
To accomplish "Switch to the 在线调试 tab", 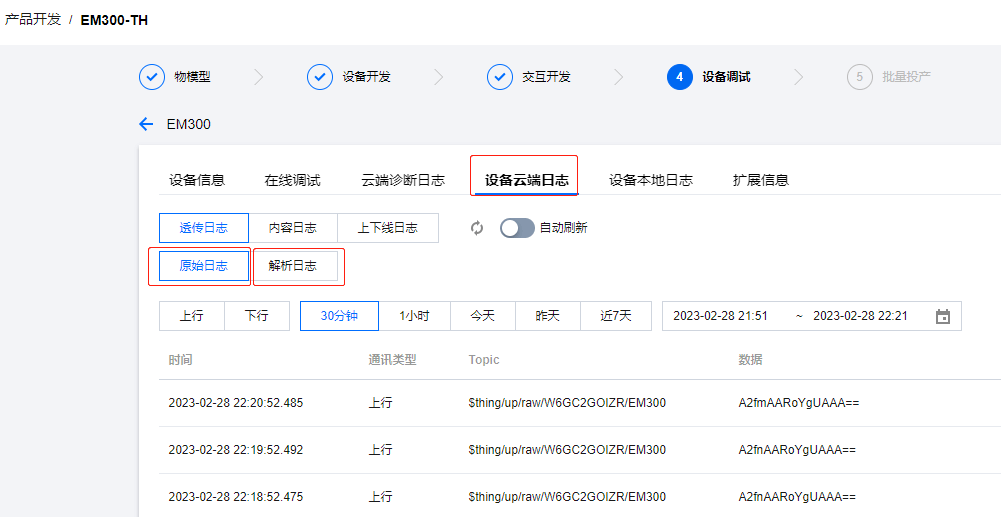I will coord(292,180).
